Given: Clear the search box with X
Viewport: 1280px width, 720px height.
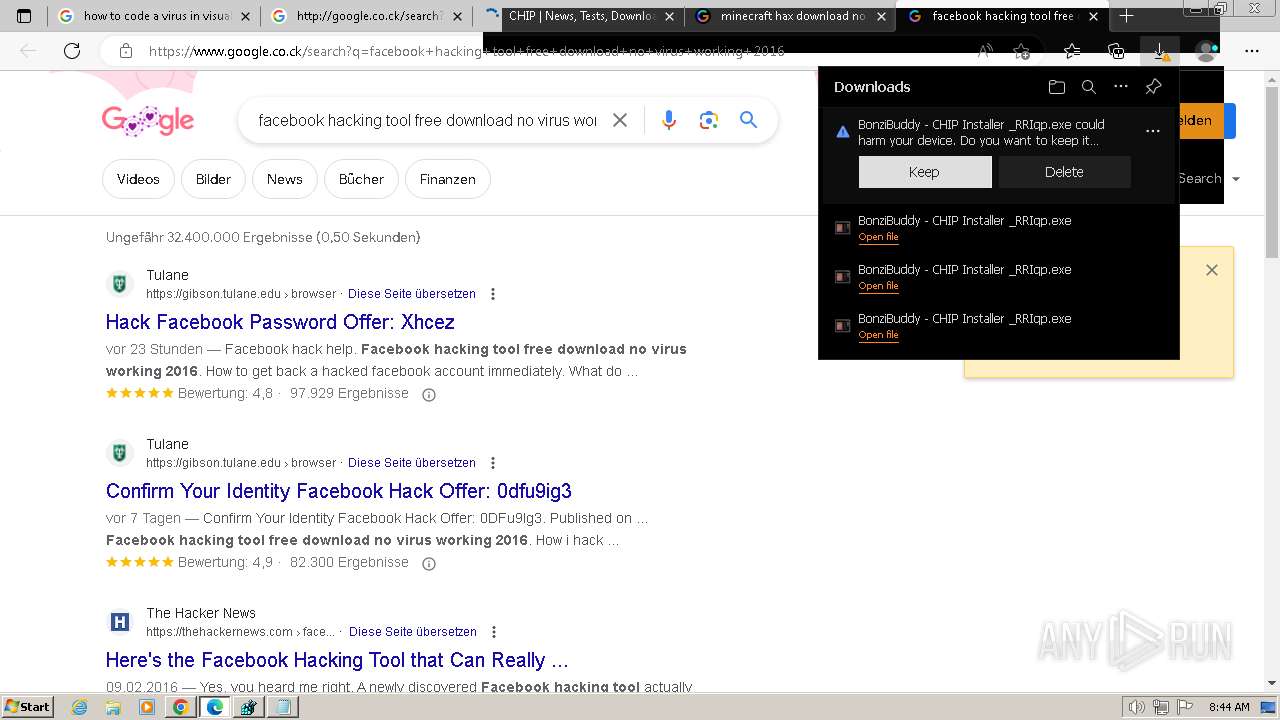Looking at the screenshot, I should (x=620, y=120).
